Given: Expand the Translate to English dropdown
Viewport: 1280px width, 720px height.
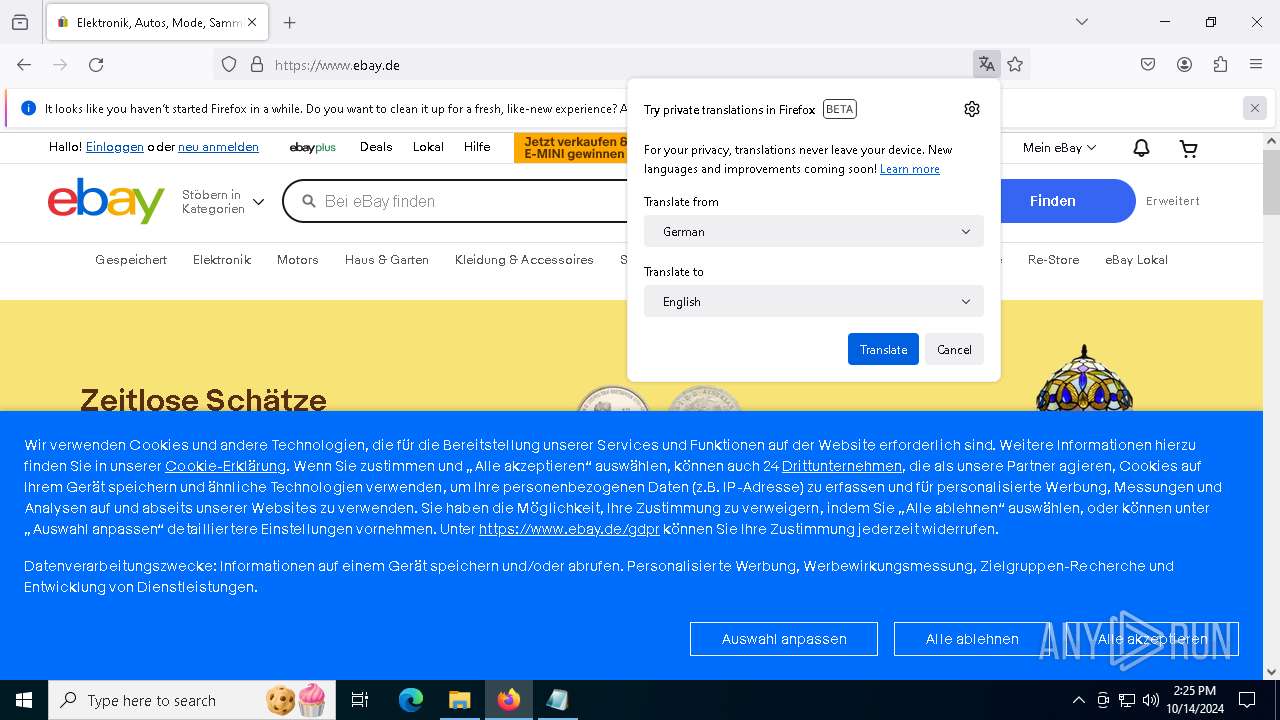Looking at the screenshot, I should pos(814,301).
